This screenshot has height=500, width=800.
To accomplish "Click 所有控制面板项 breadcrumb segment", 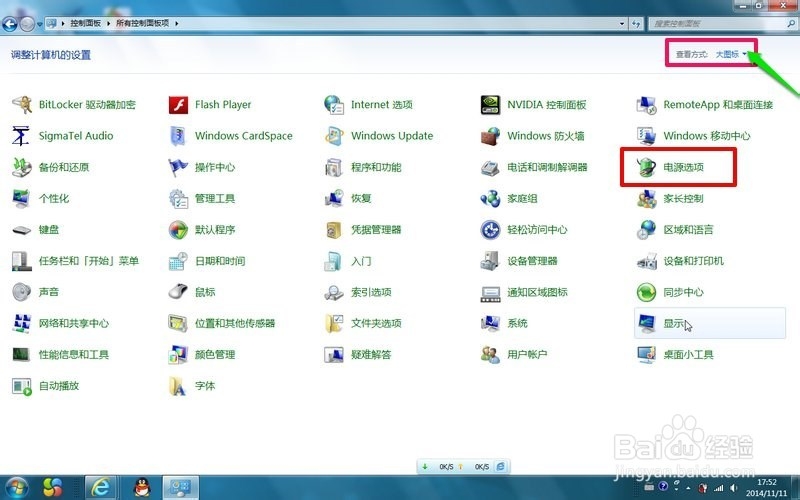I will (x=142, y=23).
